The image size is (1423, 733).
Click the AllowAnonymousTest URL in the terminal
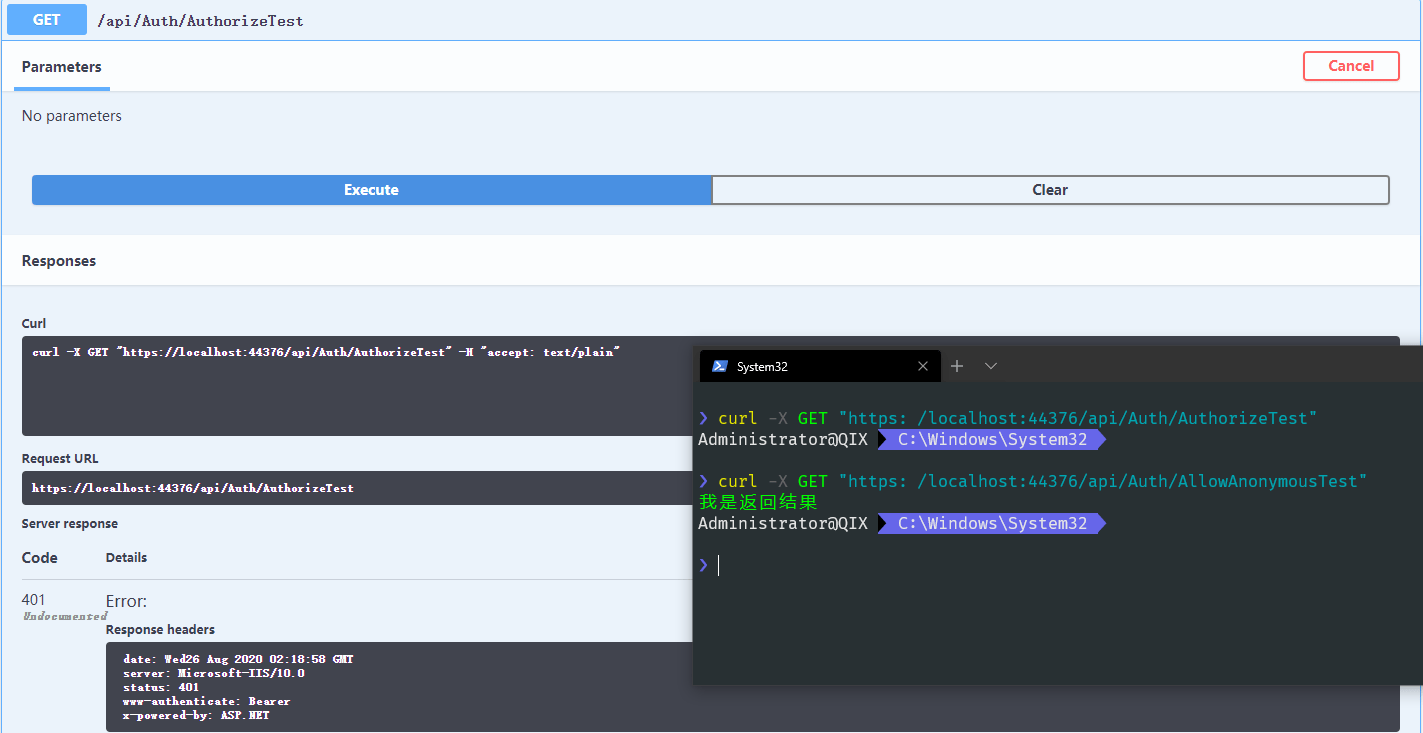coord(1105,482)
